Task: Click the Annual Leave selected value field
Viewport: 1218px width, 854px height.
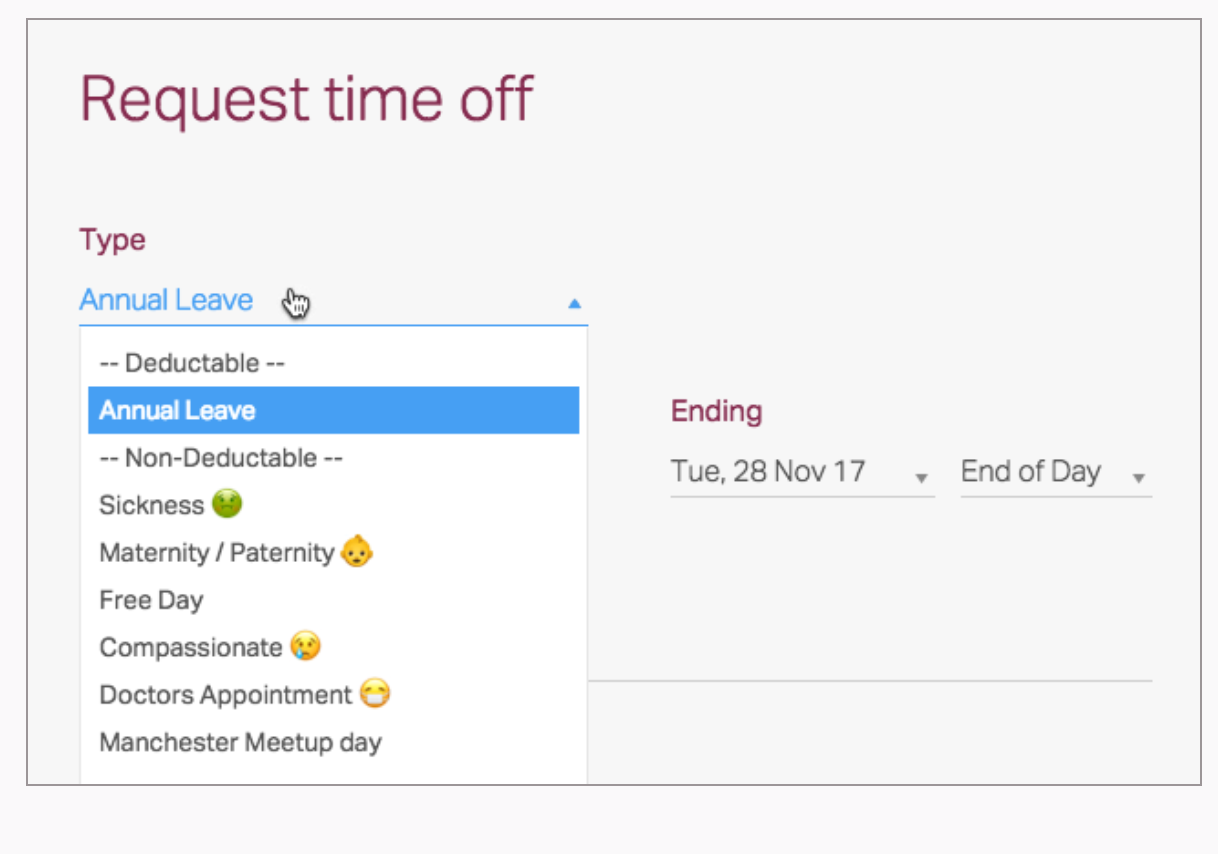Action: [333, 300]
